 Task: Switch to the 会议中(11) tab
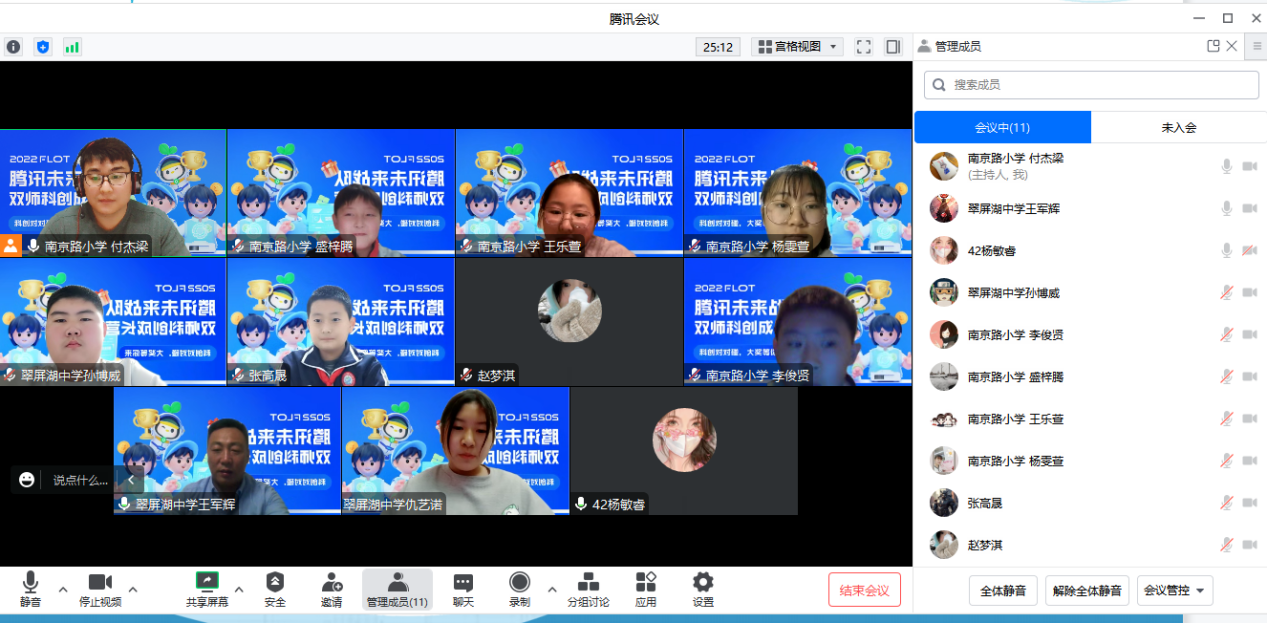[1002, 128]
